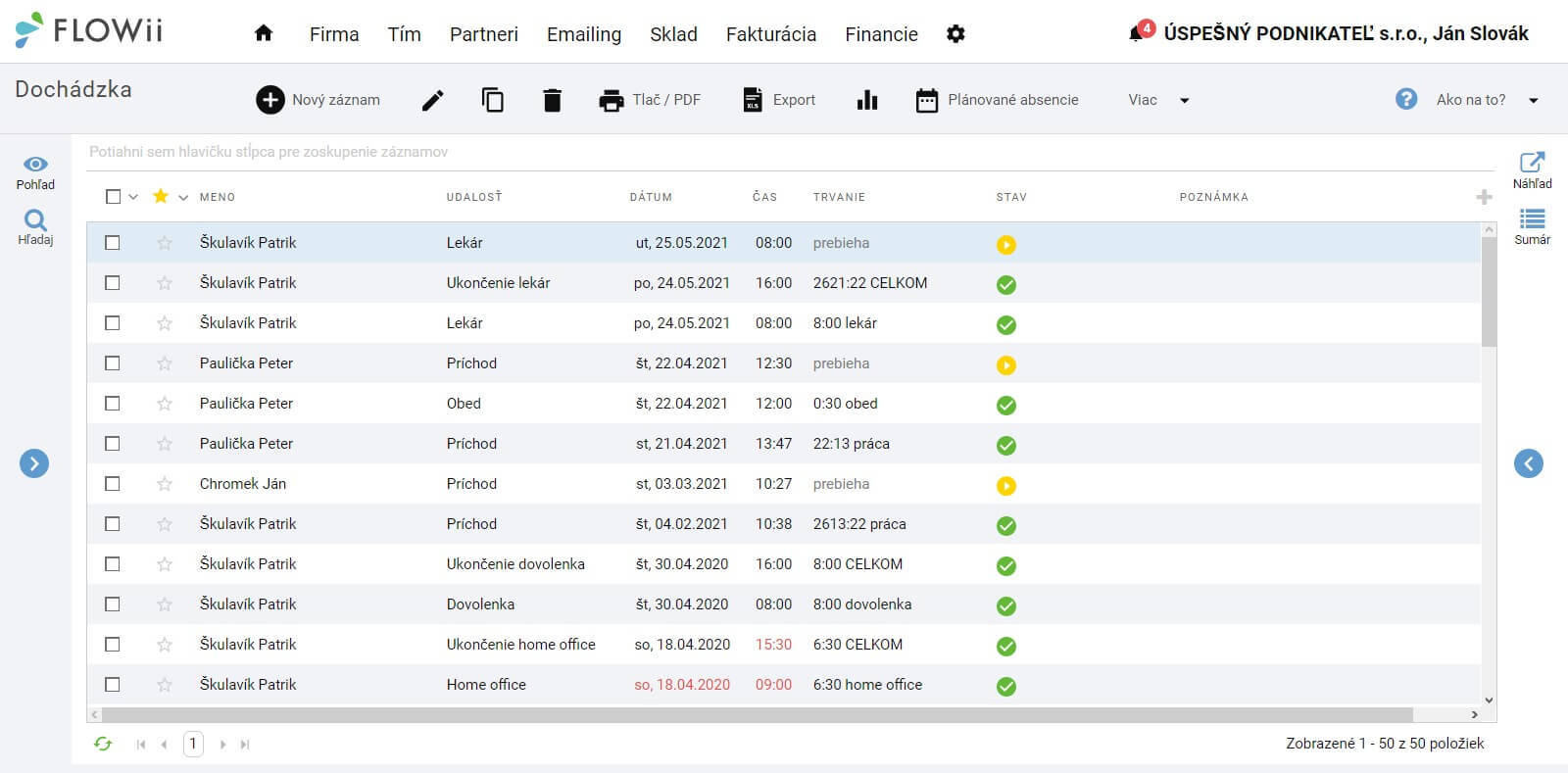Go to the last page arrow
The height and width of the screenshot is (773, 1568).
click(245, 745)
